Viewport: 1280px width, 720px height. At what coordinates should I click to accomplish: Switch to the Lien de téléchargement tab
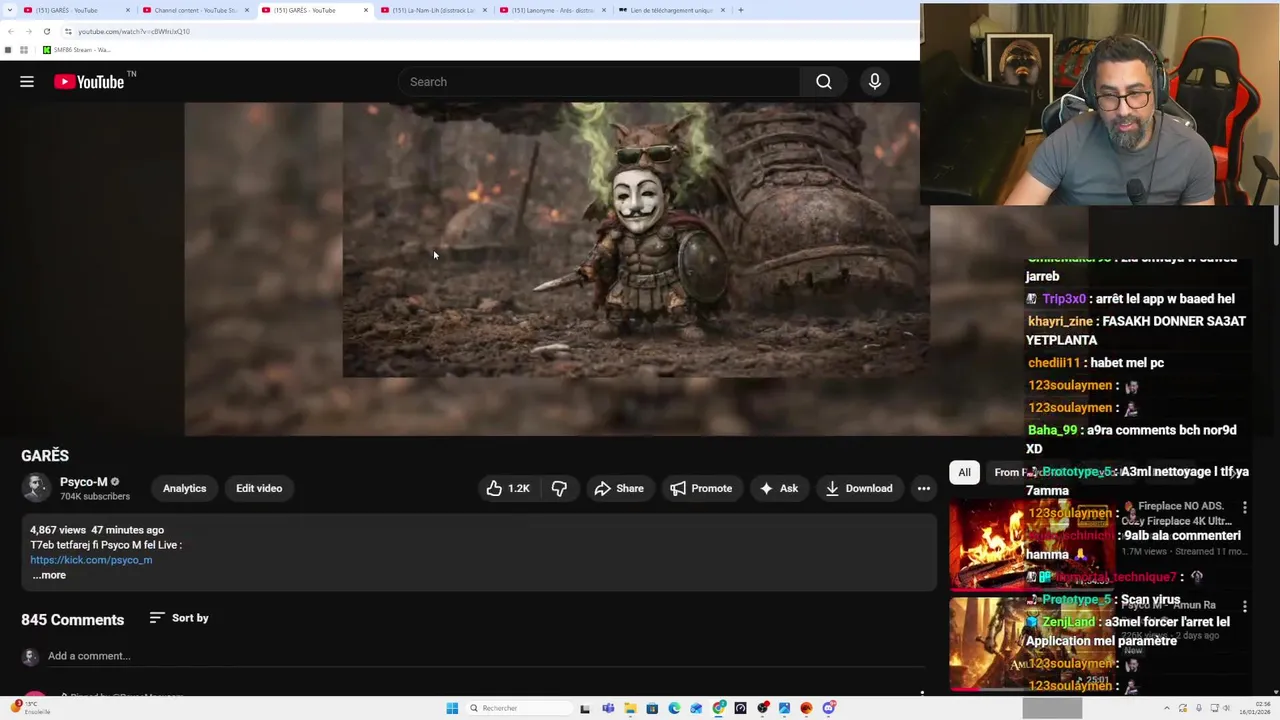click(x=670, y=10)
